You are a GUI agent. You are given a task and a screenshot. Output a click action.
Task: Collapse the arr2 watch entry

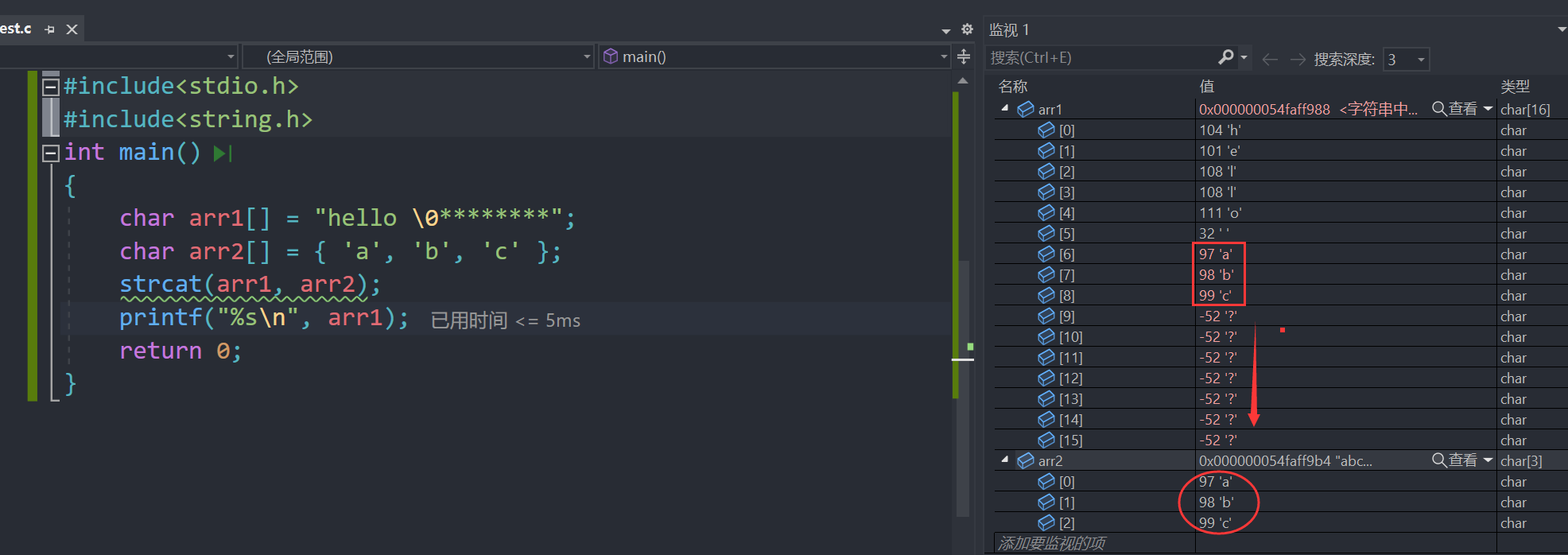click(x=1005, y=460)
